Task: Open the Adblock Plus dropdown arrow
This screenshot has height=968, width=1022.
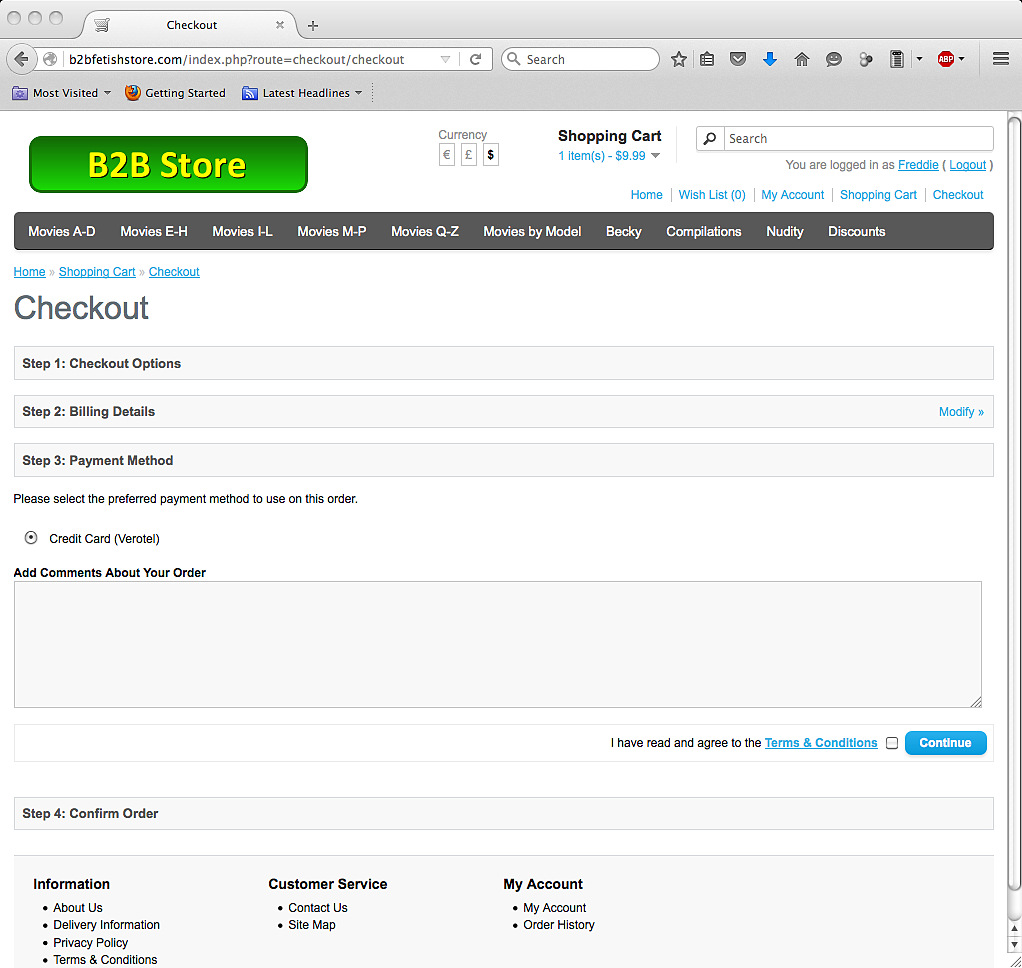Action: click(961, 59)
